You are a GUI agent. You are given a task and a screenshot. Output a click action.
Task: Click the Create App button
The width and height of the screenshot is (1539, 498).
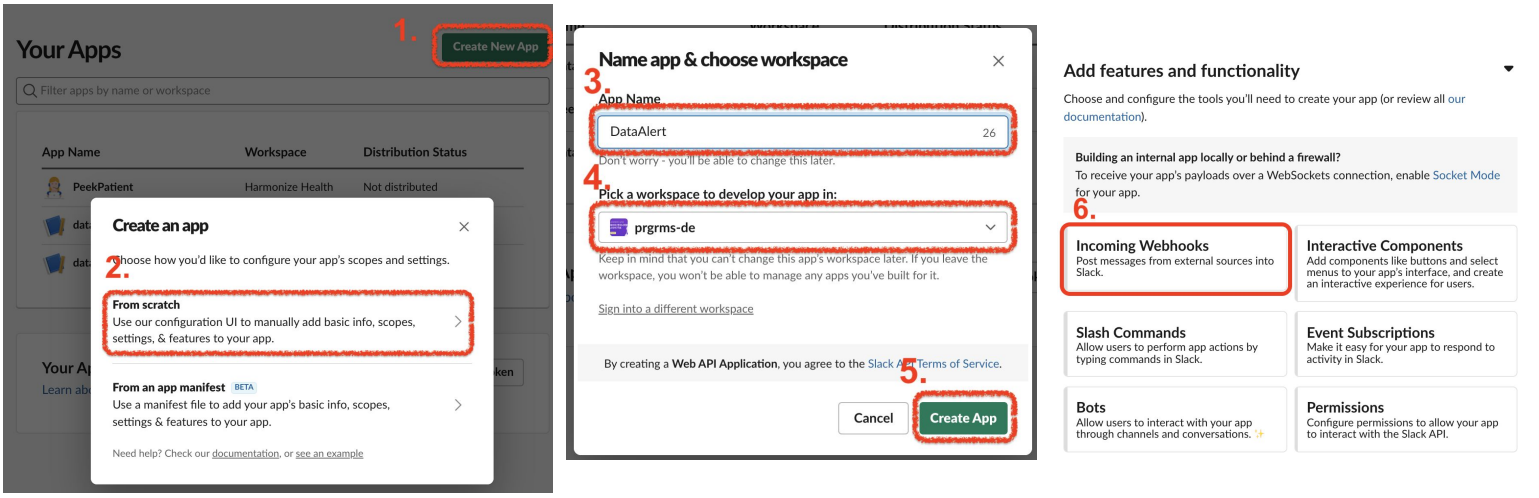pyautogui.click(x=963, y=418)
